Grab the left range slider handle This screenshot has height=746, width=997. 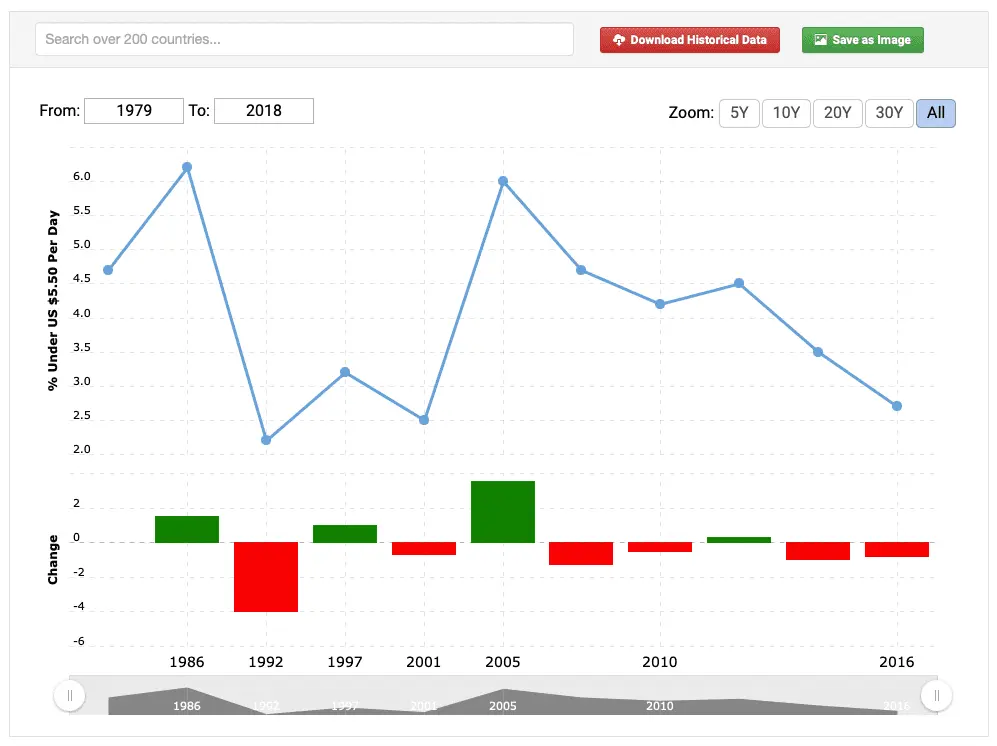tap(69, 695)
